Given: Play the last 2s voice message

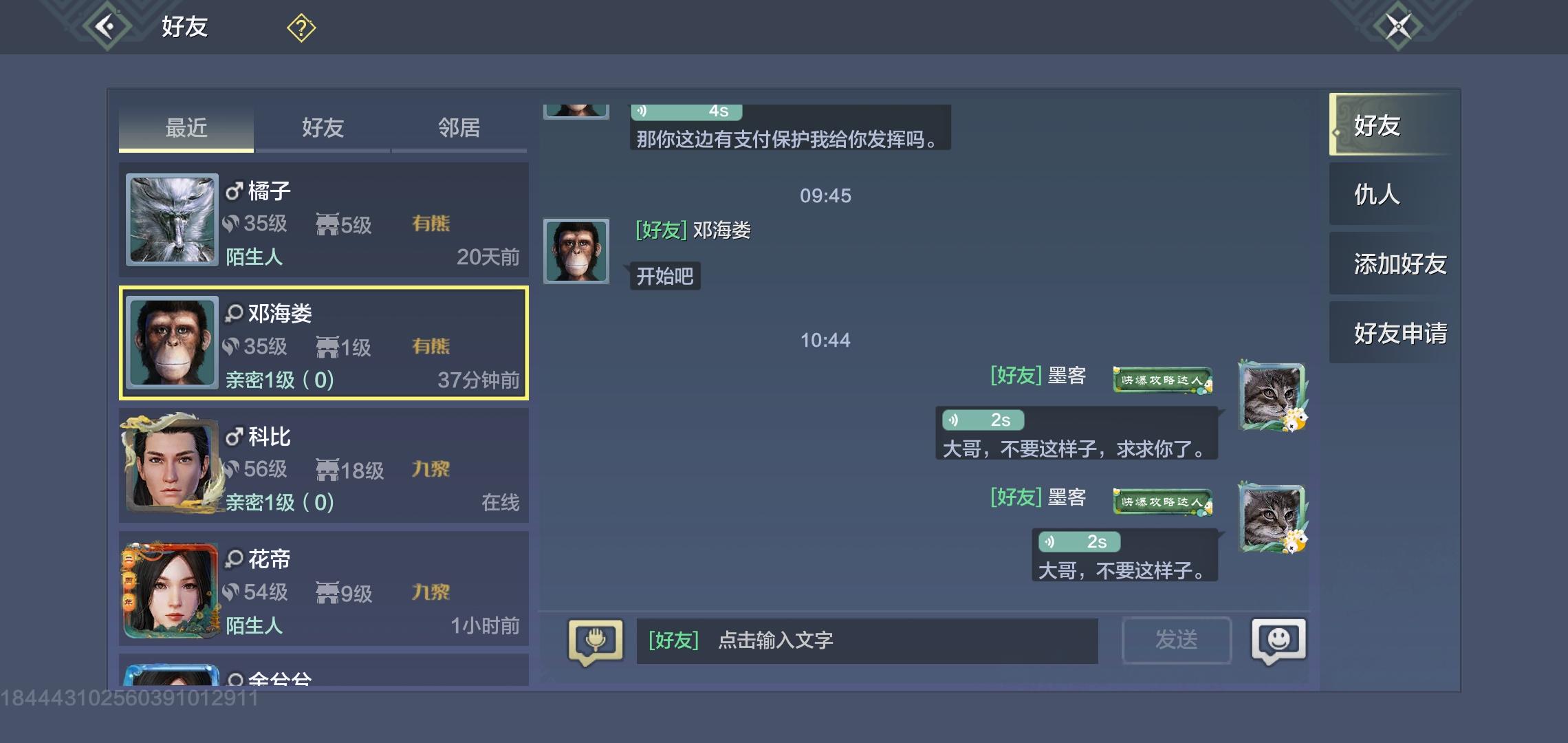Looking at the screenshot, I should point(1079,542).
